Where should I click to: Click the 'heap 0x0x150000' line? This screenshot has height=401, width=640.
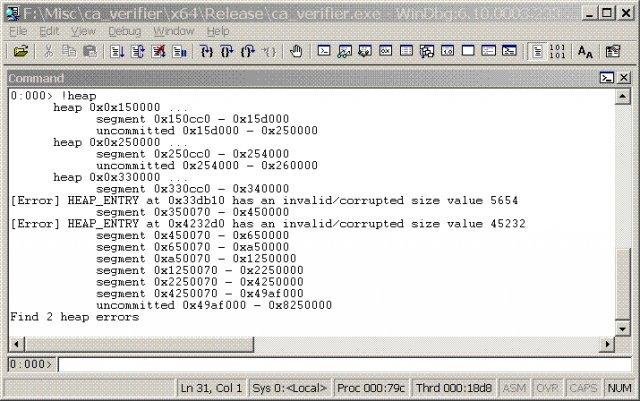121,107
